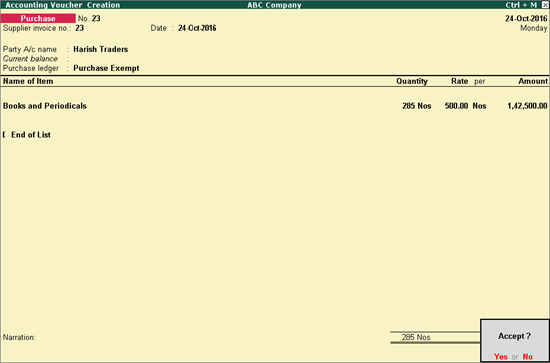Image resolution: width=550 pixels, height=363 pixels.
Task: Click the amount 1,42,500.00
Action: (x=527, y=106)
